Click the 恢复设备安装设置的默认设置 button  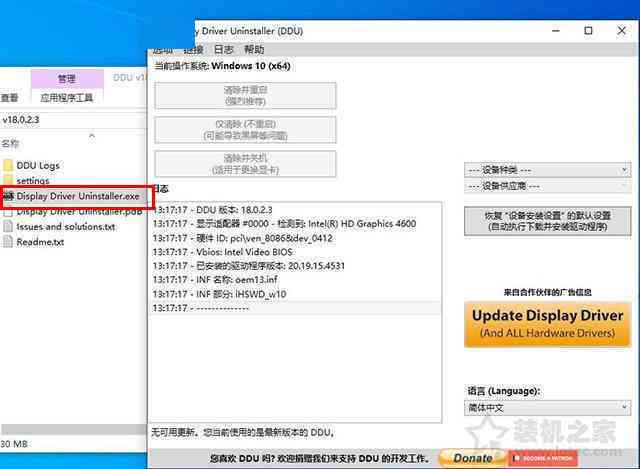[x=547, y=221]
